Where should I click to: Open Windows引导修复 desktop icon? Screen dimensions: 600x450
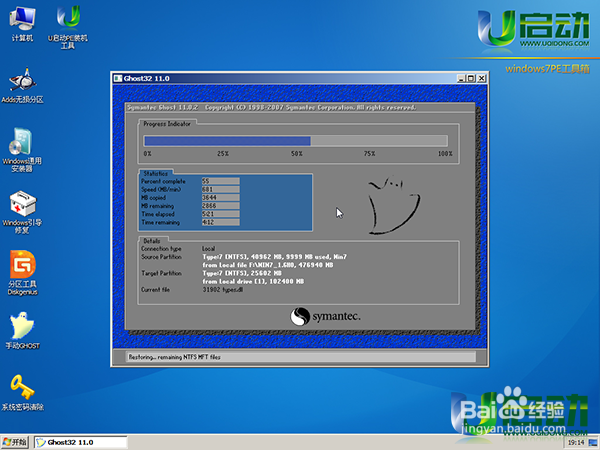point(22,212)
